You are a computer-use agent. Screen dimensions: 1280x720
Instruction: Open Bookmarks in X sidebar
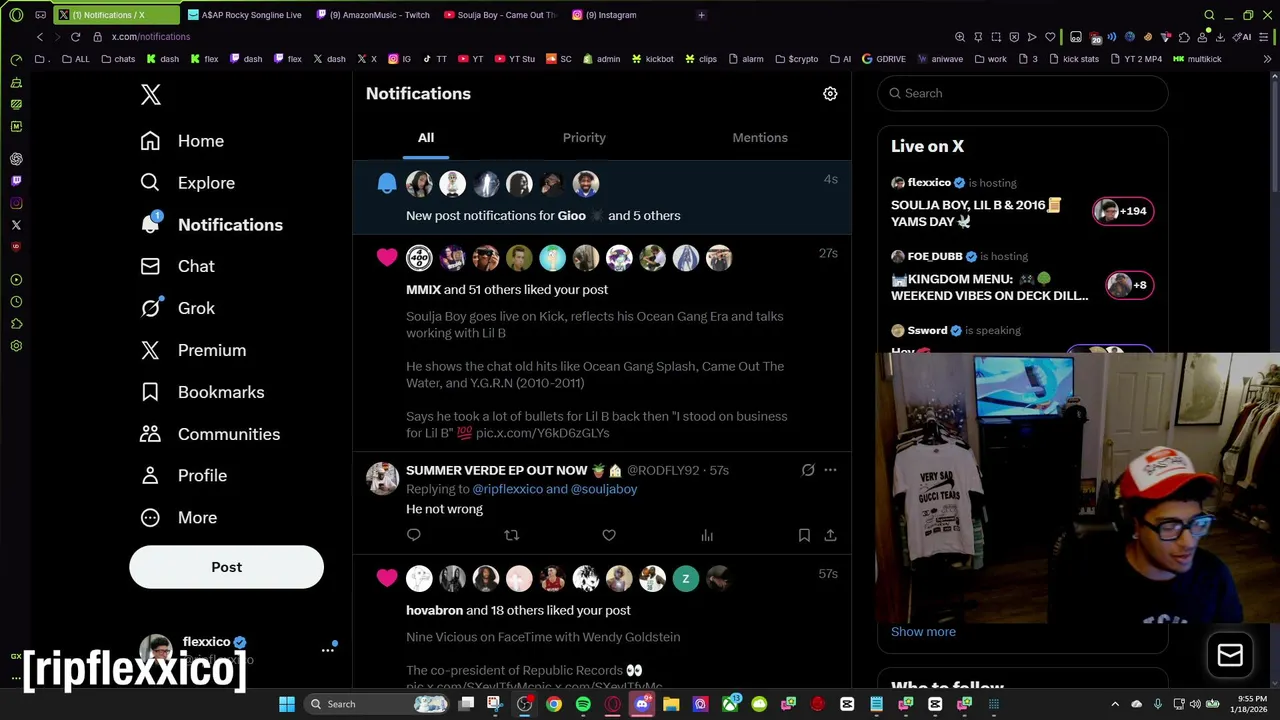(202, 392)
